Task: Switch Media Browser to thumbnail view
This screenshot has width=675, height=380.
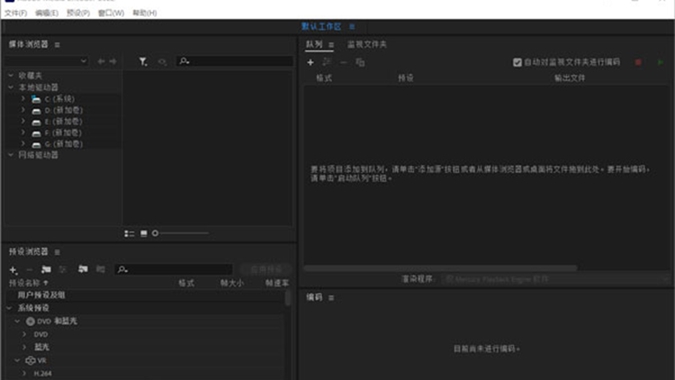Action: tap(144, 234)
